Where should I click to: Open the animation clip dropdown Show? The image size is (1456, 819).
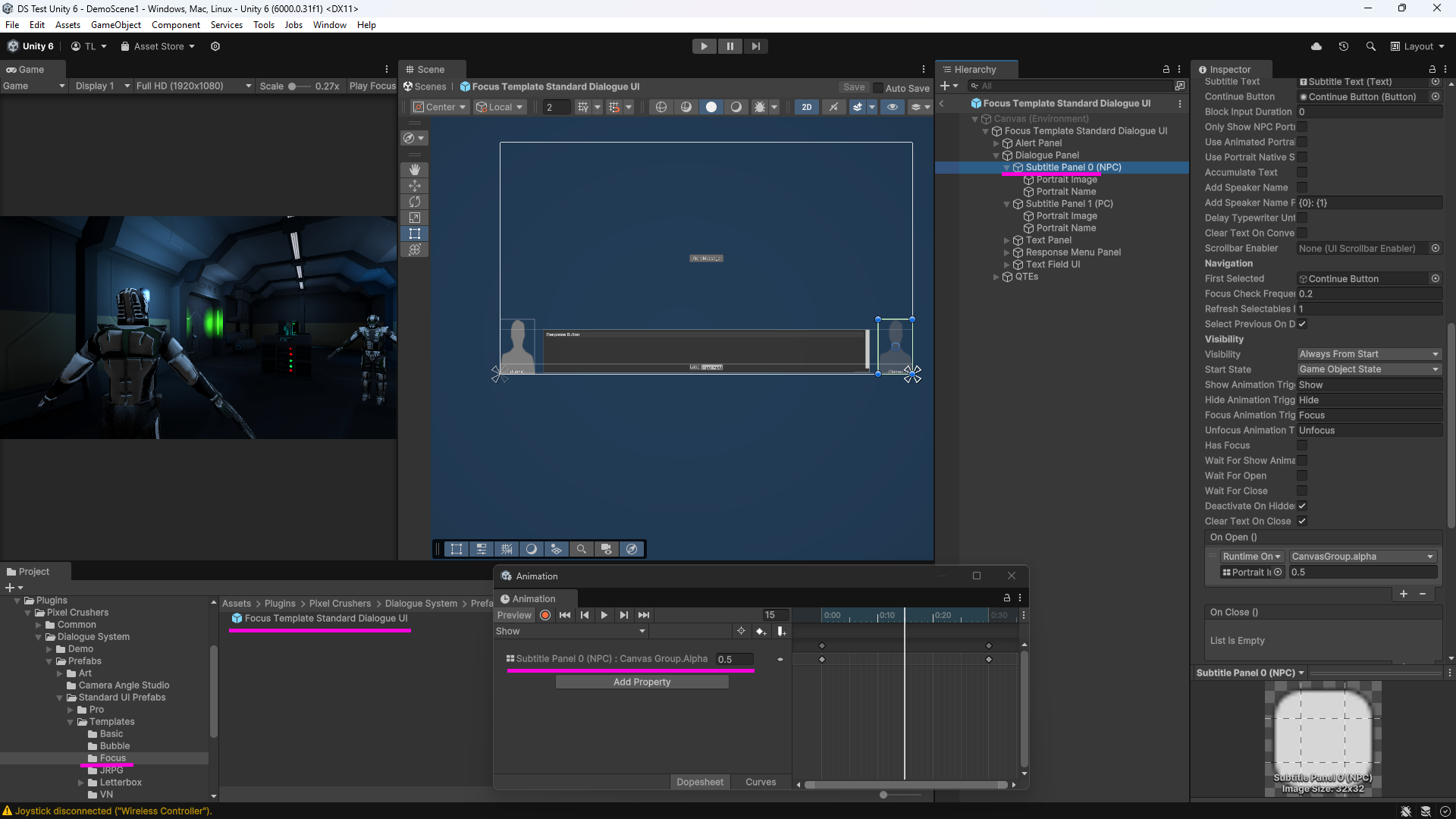570,631
